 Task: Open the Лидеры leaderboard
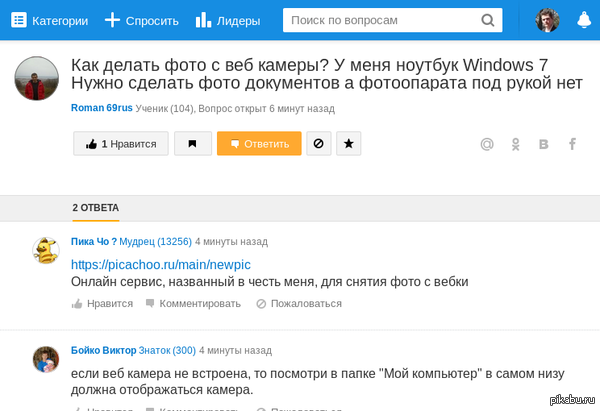click(228, 20)
